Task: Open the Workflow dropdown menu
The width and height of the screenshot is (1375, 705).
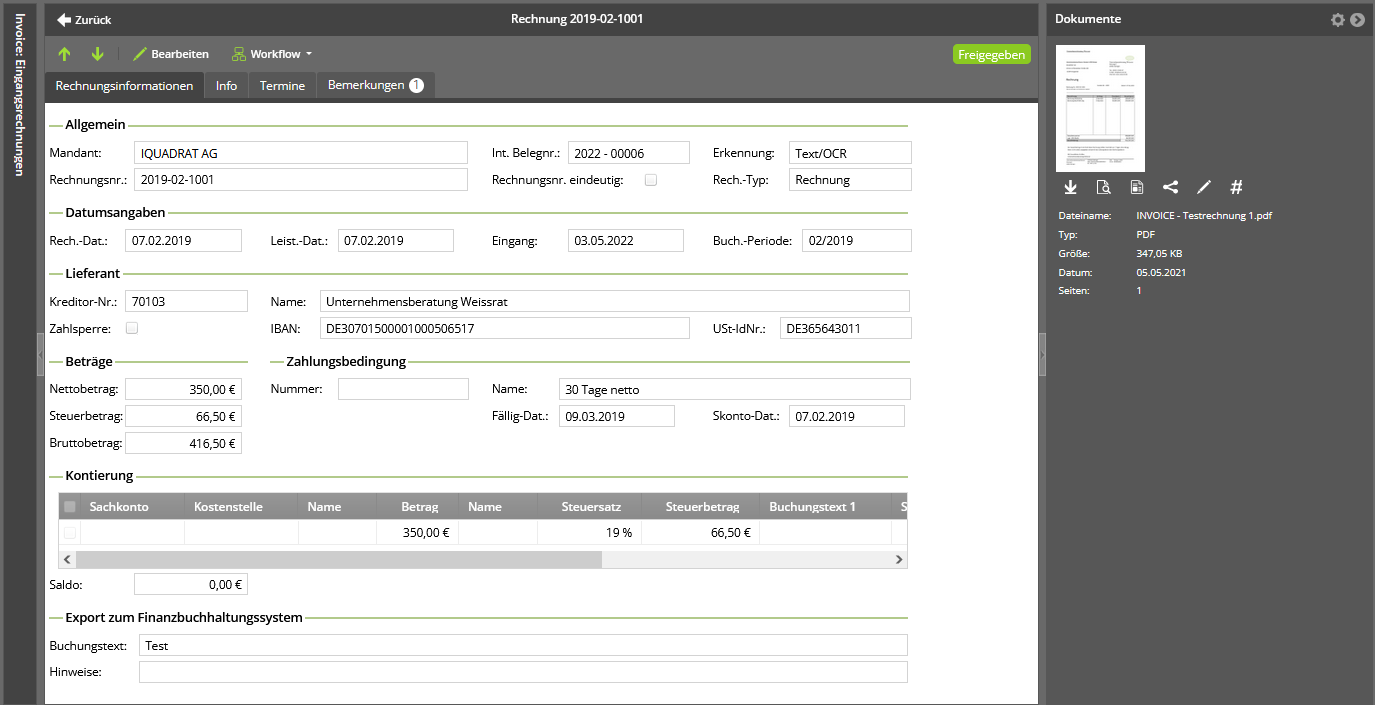Action: (x=272, y=54)
